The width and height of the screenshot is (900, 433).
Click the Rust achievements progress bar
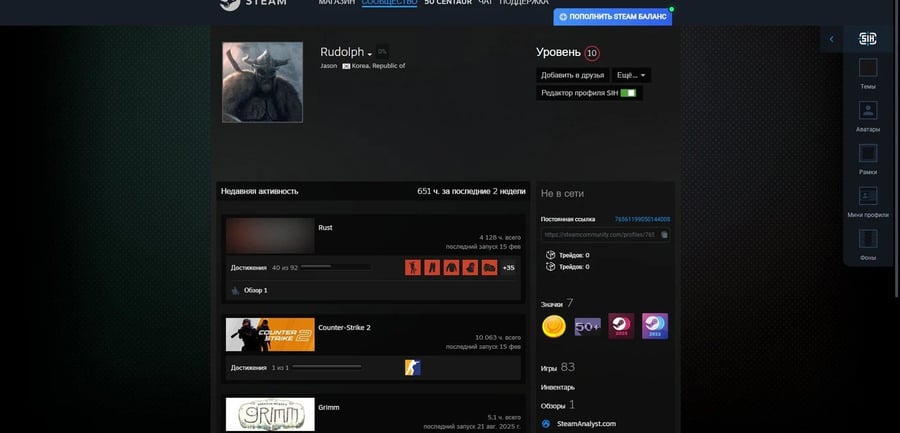coord(335,267)
